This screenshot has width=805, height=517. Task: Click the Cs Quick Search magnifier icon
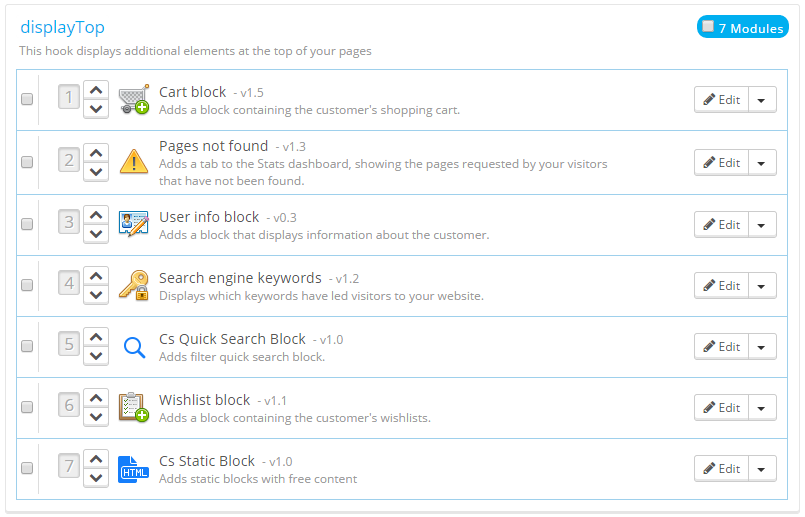tap(133, 347)
